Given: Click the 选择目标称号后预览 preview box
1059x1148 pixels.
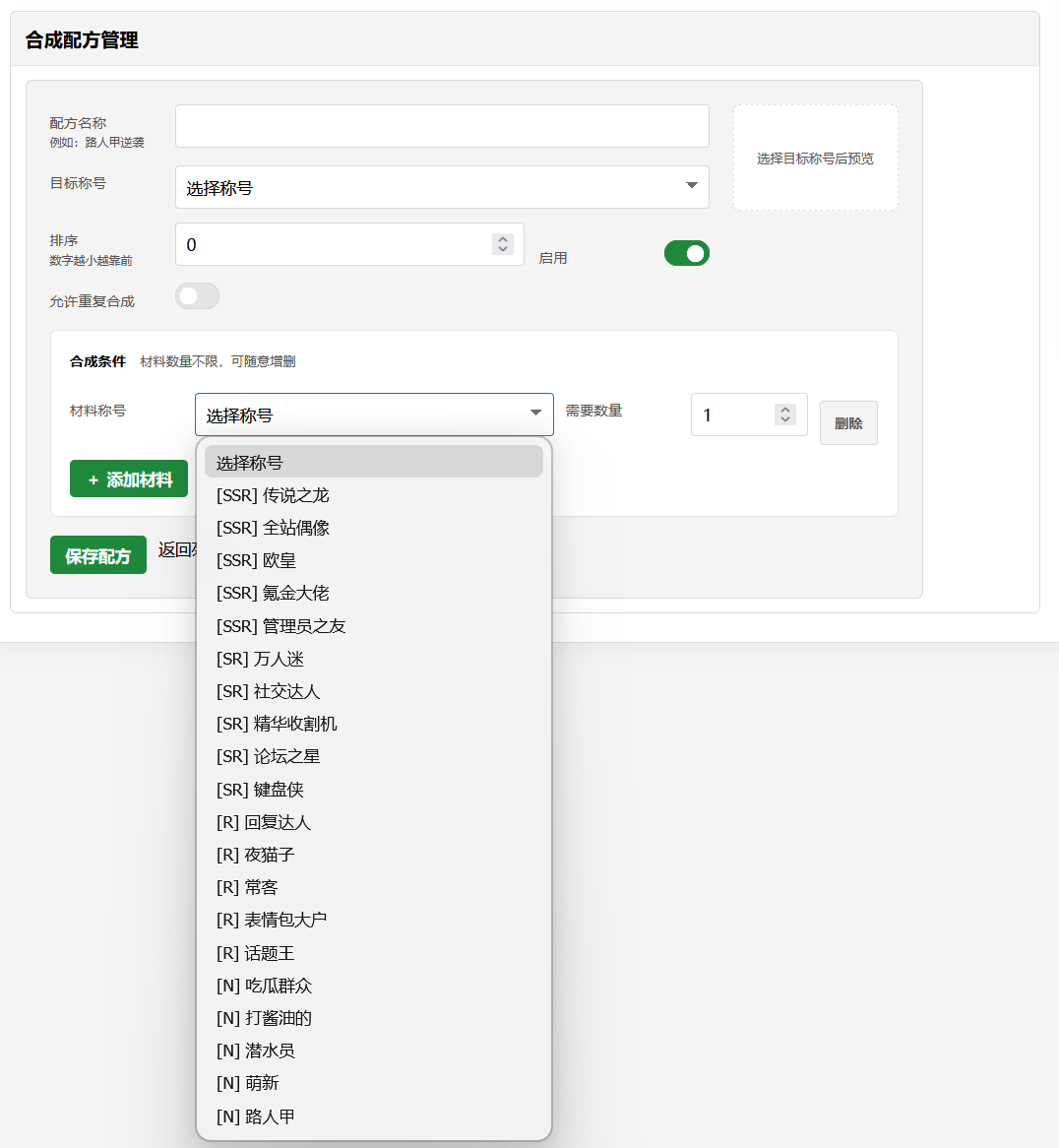Looking at the screenshot, I should click(815, 159).
